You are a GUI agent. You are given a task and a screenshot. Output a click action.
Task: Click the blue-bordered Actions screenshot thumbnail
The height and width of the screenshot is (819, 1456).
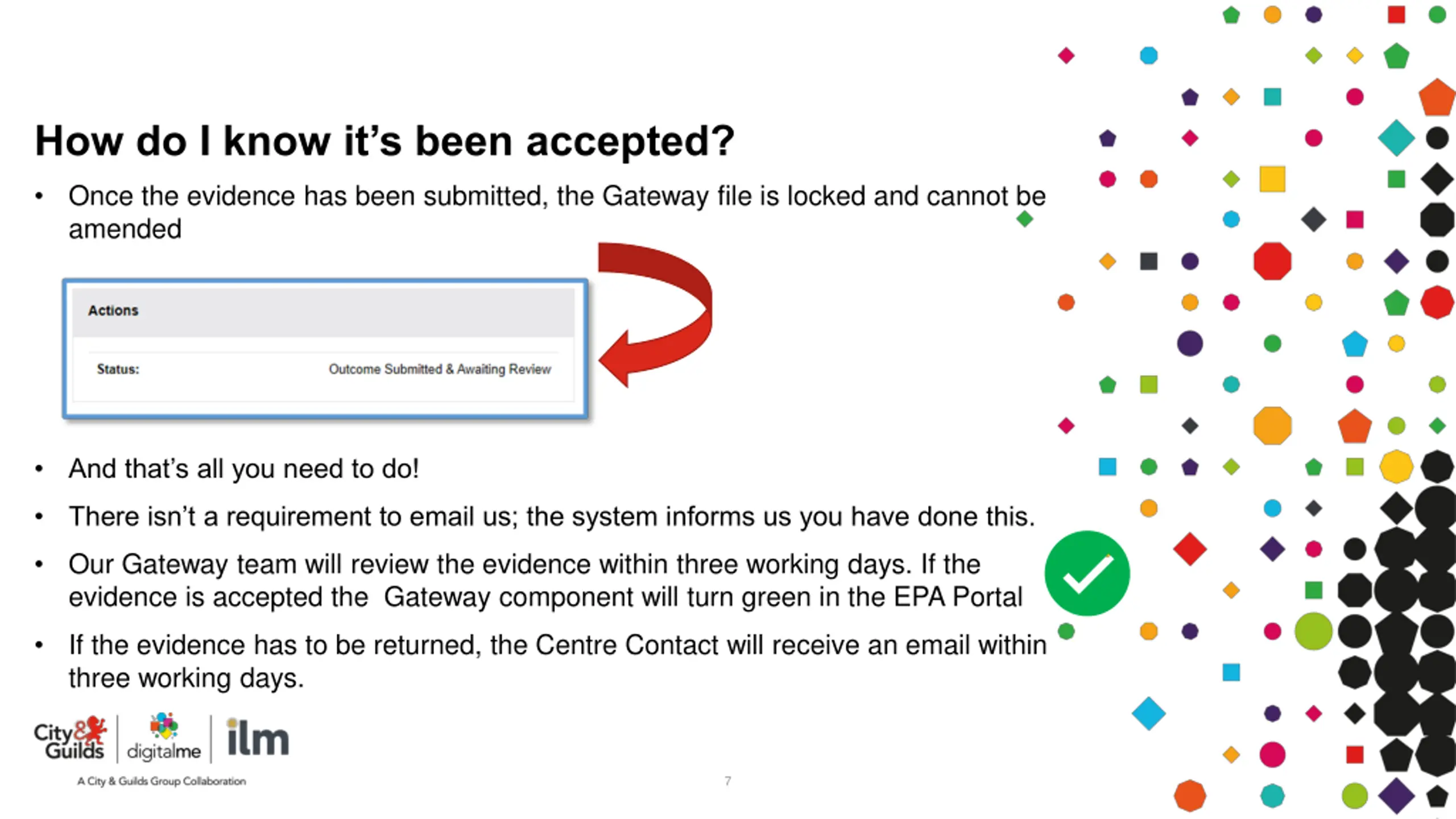[325, 349]
